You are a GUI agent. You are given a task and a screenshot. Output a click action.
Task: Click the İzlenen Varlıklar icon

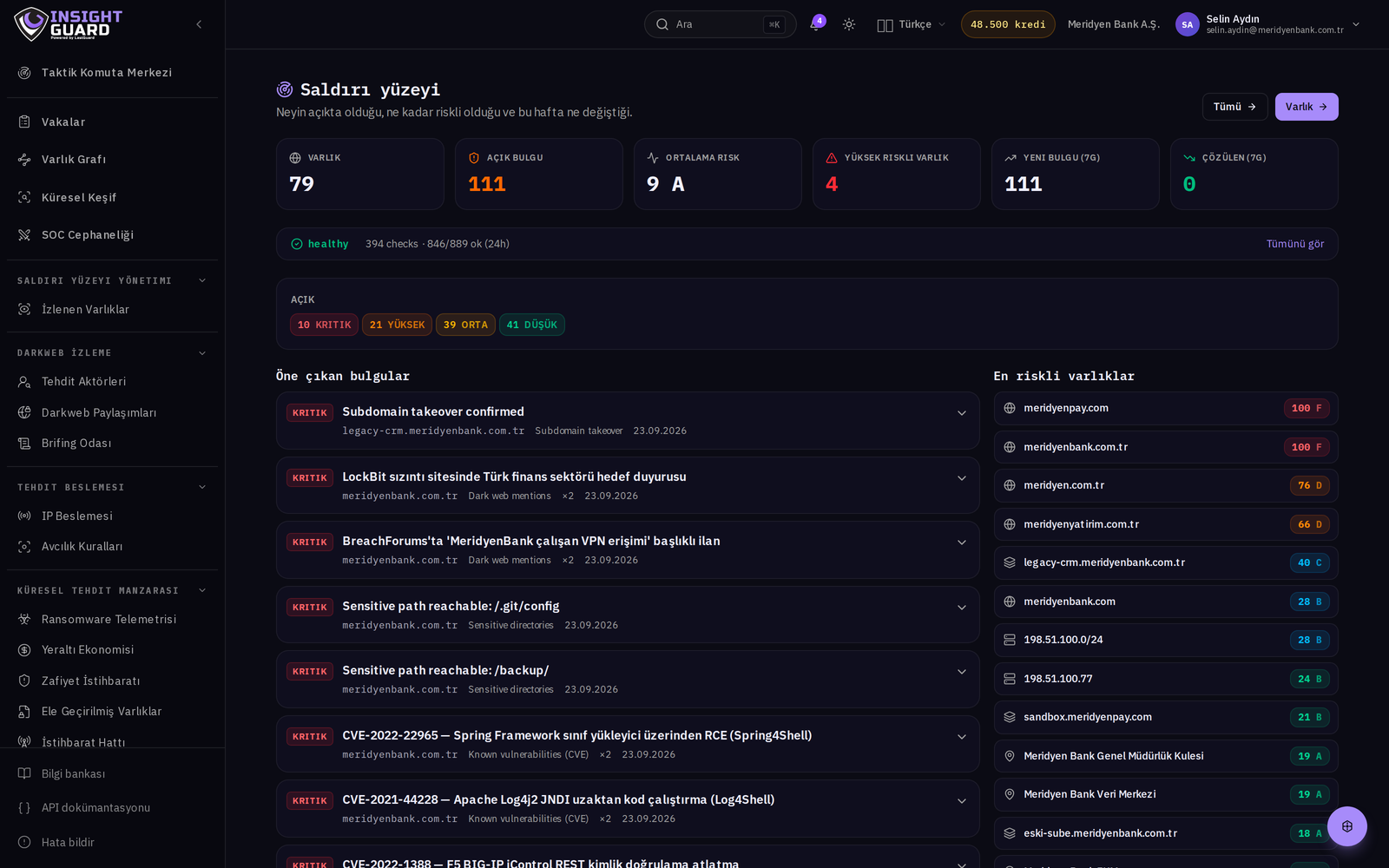tap(24, 310)
